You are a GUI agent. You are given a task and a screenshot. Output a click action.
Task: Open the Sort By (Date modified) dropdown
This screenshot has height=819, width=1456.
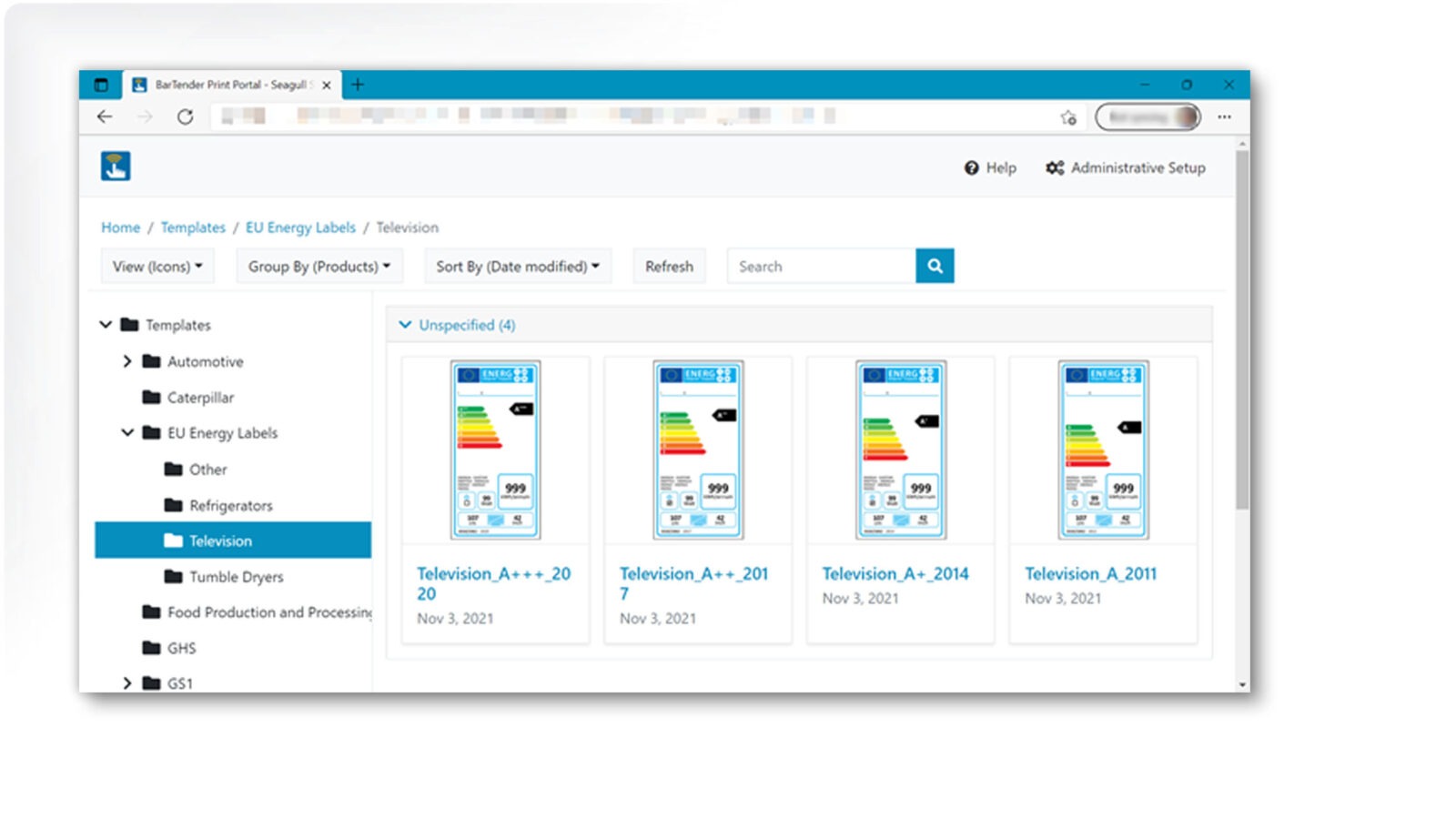(x=517, y=266)
